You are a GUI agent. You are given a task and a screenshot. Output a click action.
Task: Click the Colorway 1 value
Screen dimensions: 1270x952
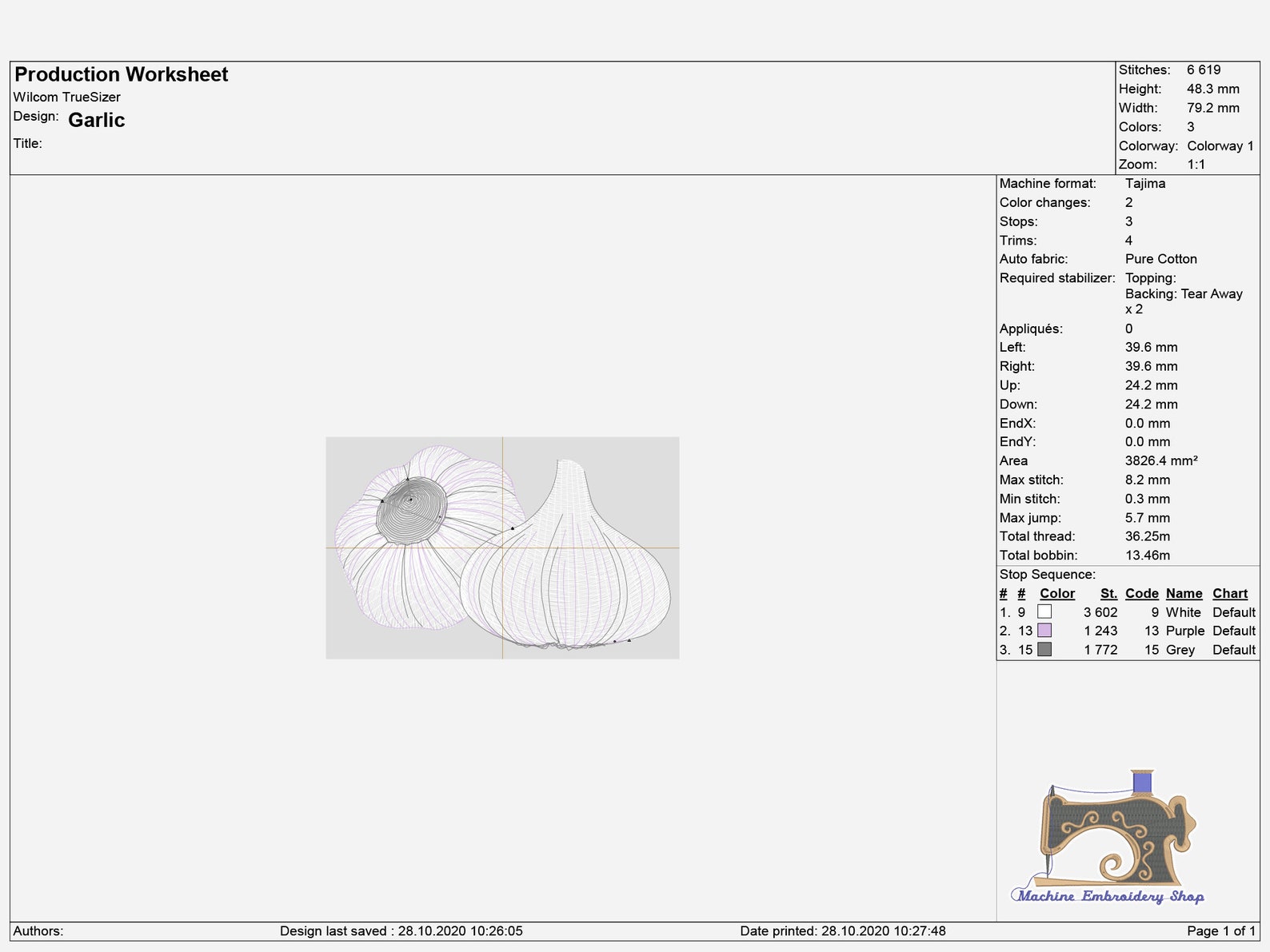pos(1220,145)
